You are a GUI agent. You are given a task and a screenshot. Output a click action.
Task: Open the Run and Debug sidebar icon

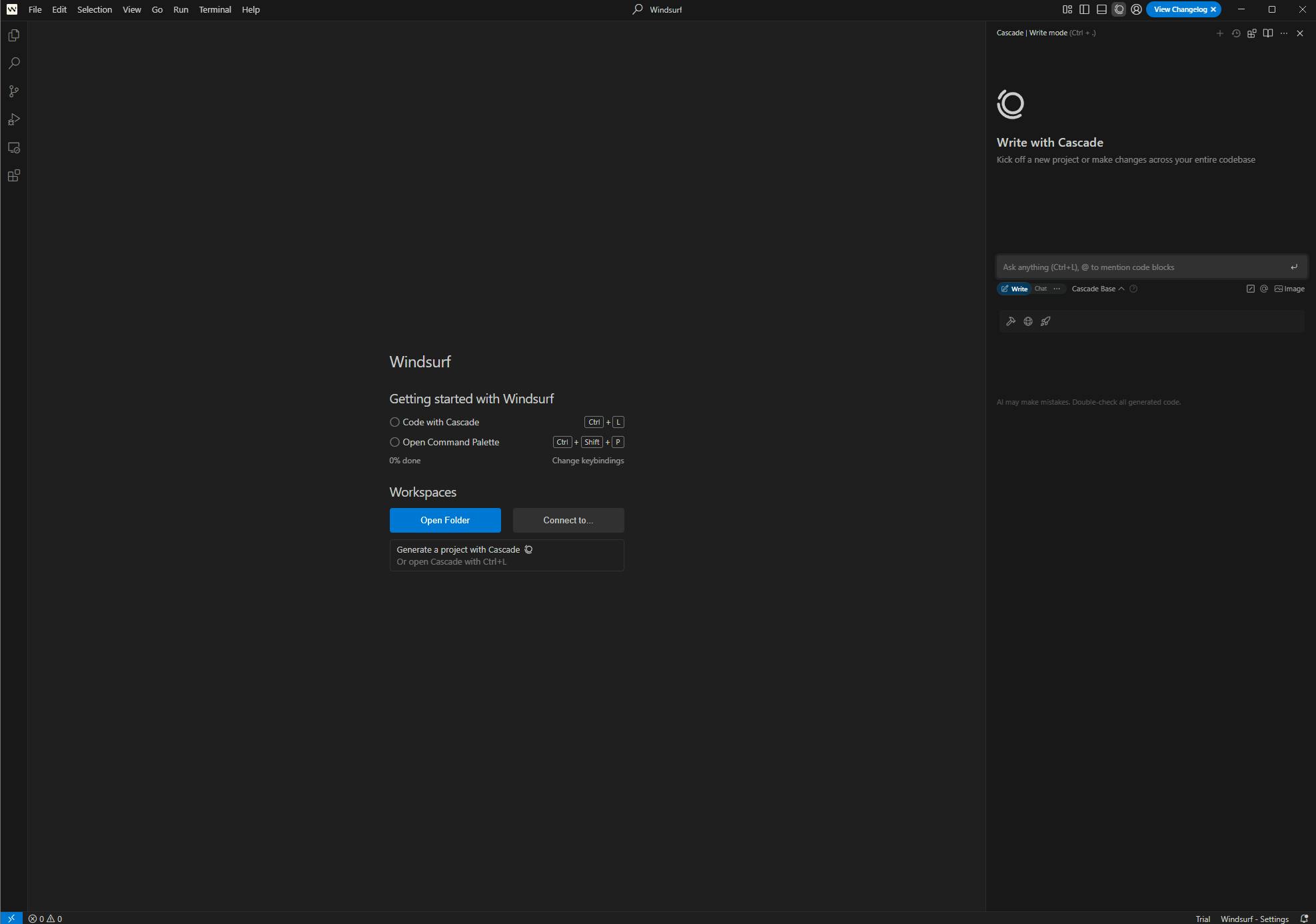tap(13, 119)
